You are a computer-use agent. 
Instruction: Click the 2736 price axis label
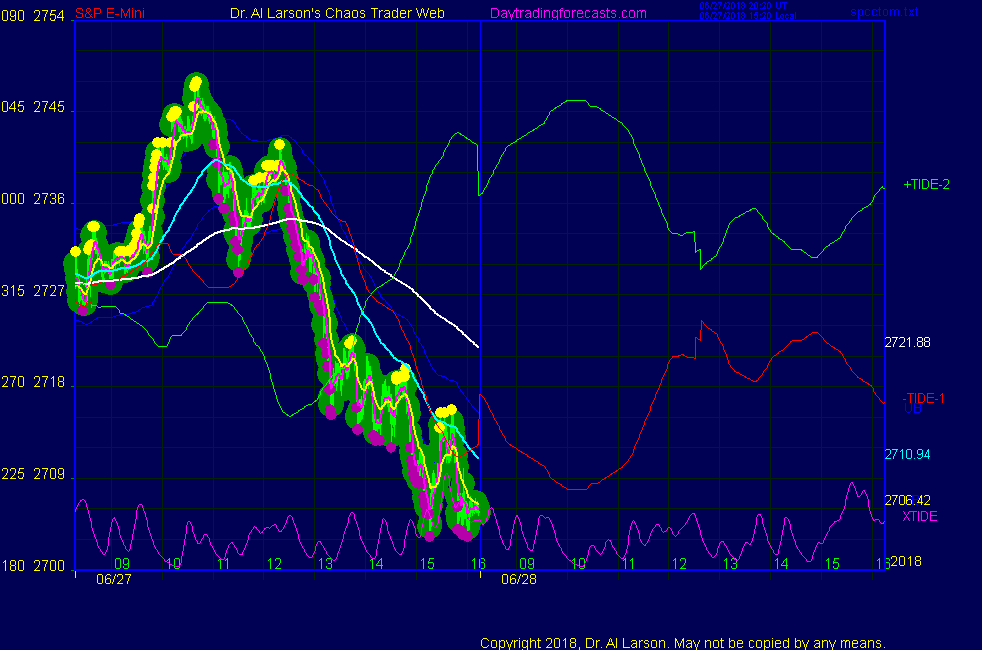pos(48,200)
